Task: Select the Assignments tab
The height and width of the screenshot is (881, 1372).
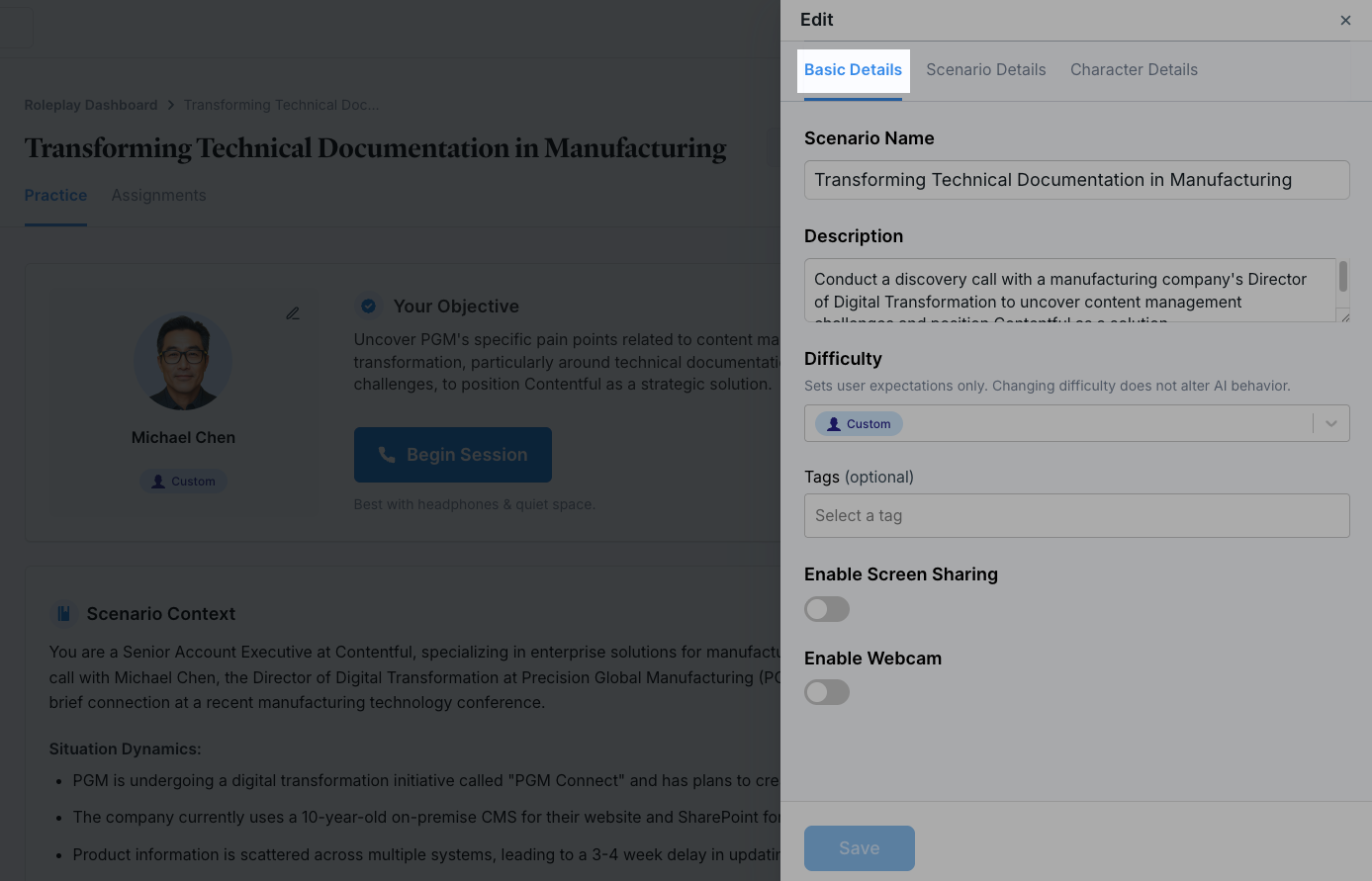Action: point(158,196)
